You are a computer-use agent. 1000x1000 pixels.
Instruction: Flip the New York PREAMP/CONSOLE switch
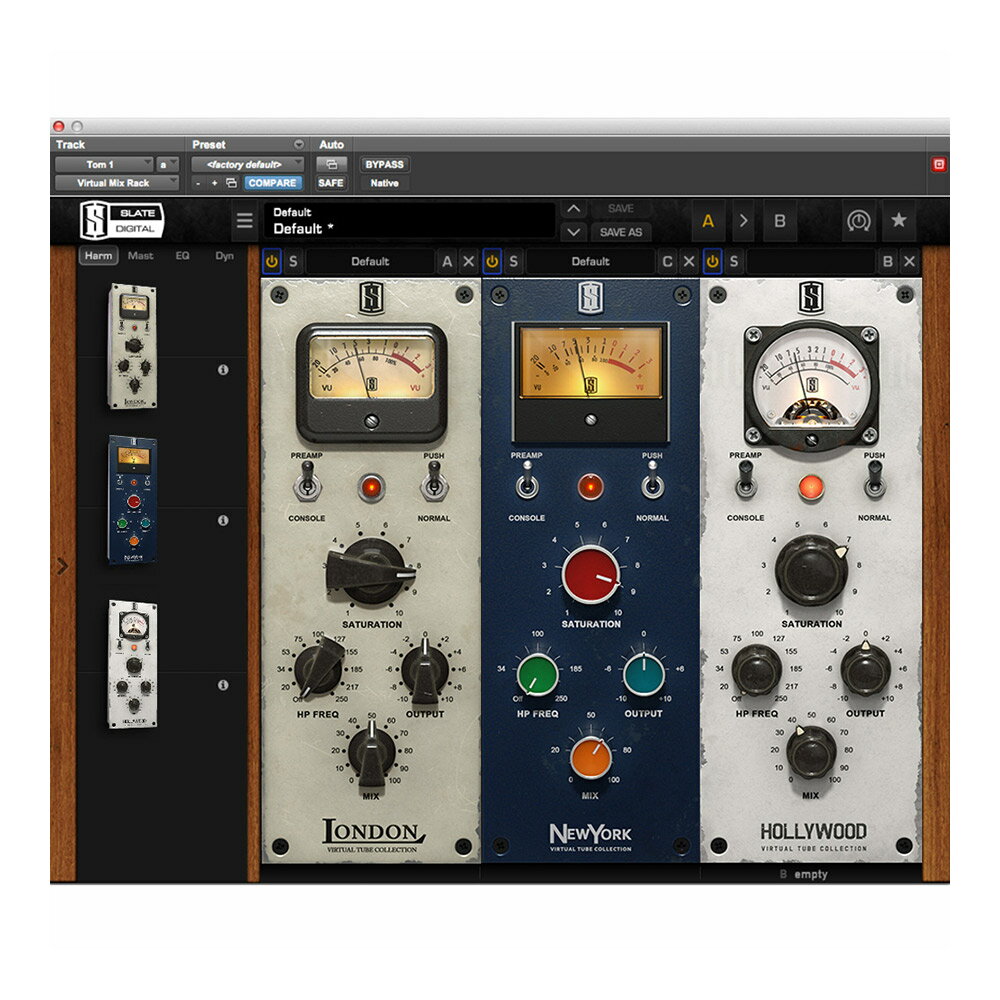(527, 481)
